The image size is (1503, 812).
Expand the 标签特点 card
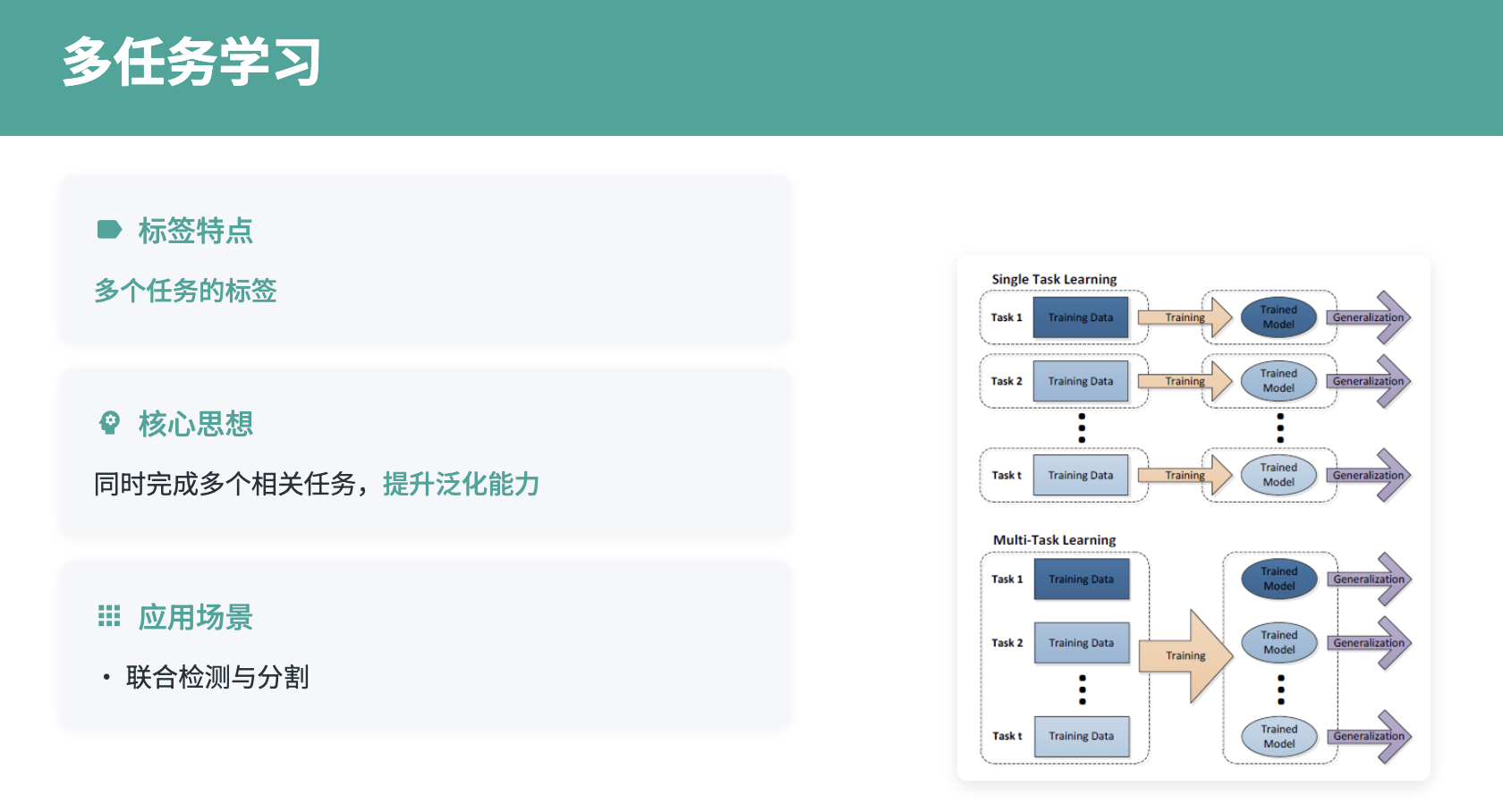pyautogui.click(x=425, y=259)
